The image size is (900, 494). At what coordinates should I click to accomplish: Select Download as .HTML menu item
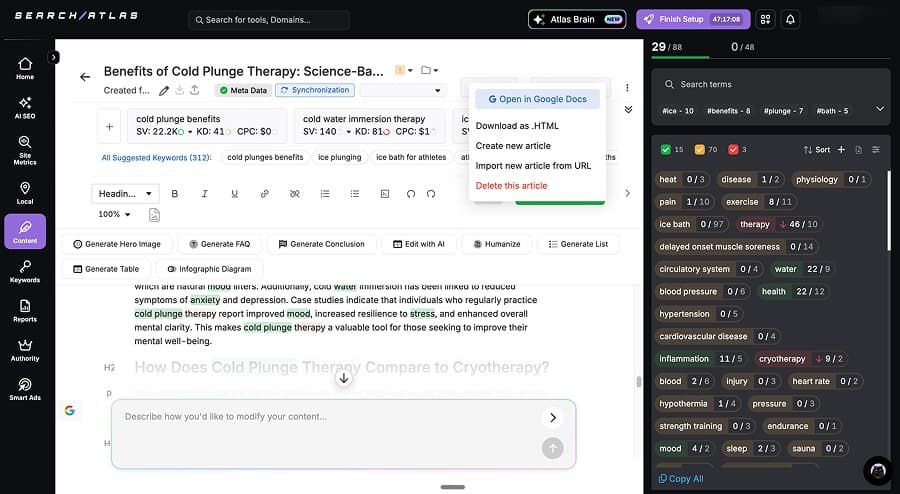[x=517, y=126]
